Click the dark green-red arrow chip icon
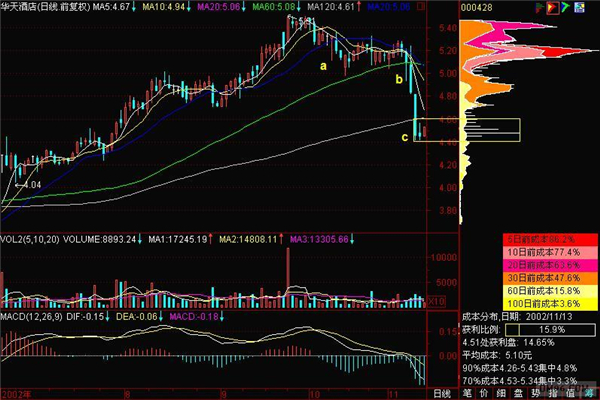The width and height of the screenshot is (600, 400). (x=539, y=7)
